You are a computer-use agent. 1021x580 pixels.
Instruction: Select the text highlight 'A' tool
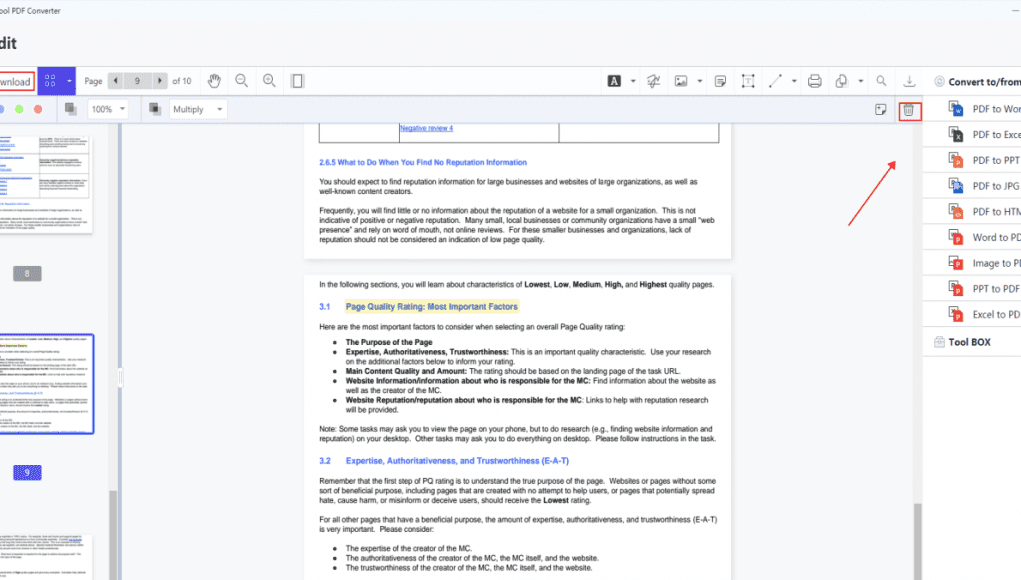click(x=614, y=81)
